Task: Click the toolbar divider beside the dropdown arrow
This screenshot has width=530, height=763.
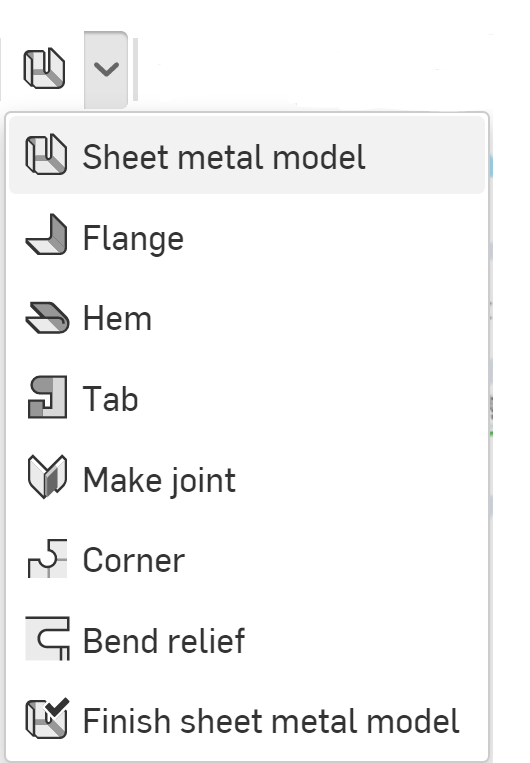Action: click(x=135, y=69)
